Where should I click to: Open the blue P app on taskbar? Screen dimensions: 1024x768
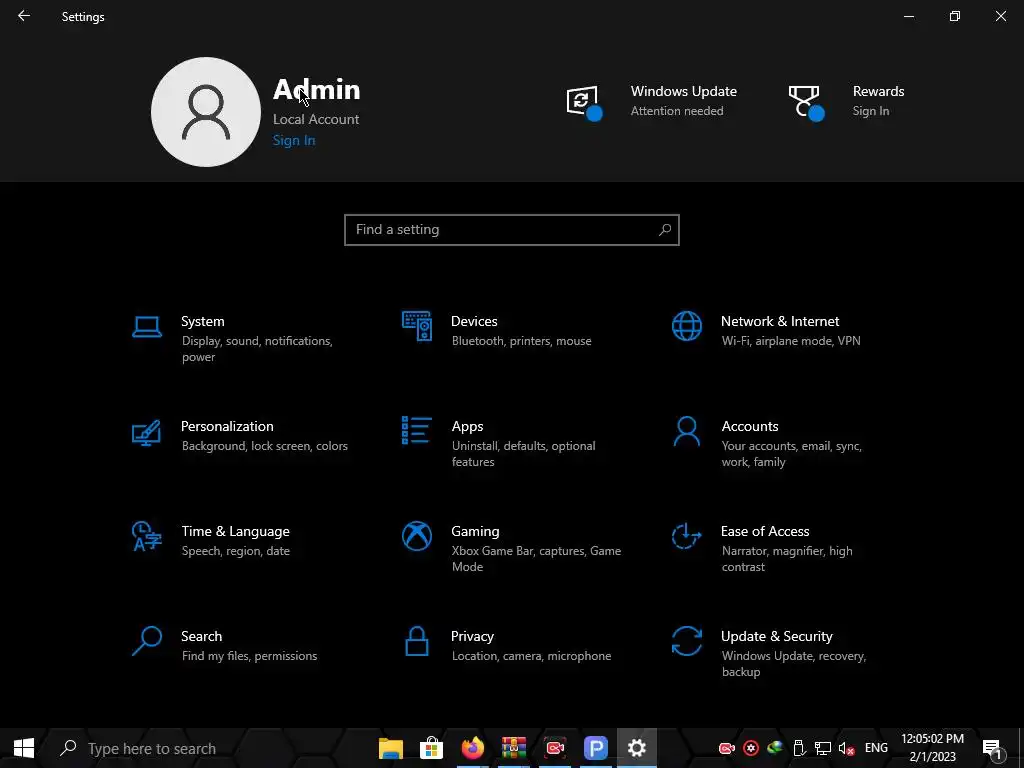pyautogui.click(x=596, y=748)
